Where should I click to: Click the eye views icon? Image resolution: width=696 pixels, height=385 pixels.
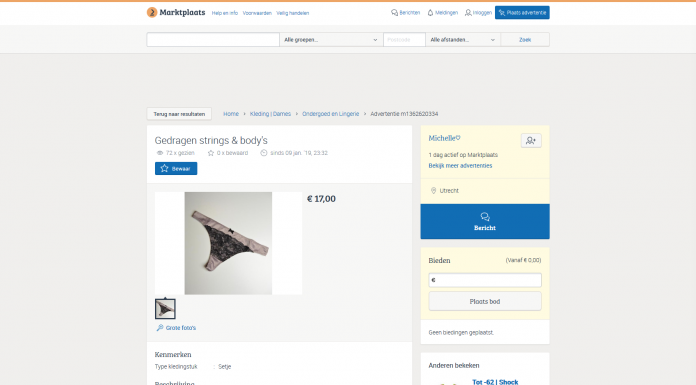(x=160, y=153)
